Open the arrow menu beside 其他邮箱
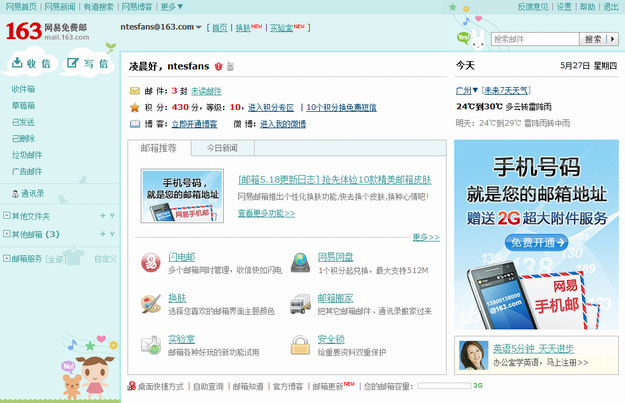 click(112, 234)
